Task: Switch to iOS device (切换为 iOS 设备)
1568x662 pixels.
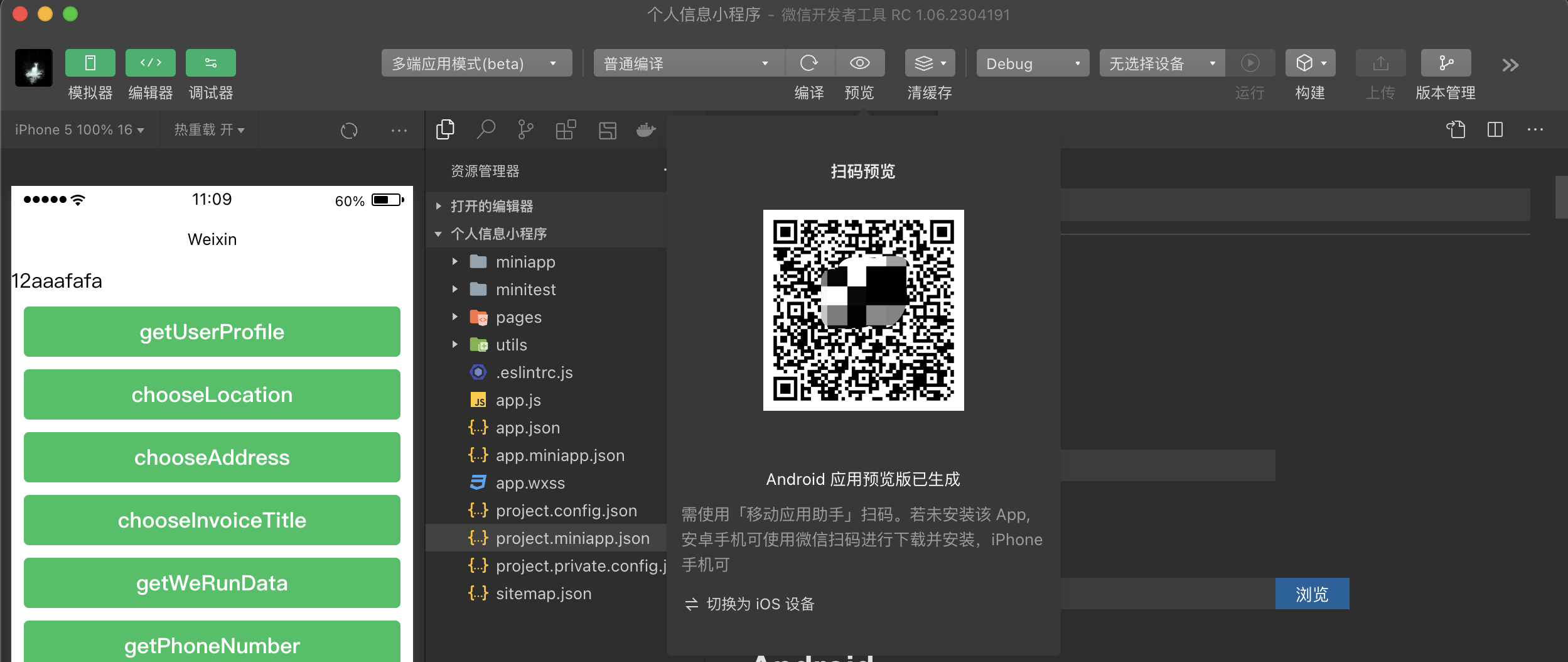Action: click(749, 604)
